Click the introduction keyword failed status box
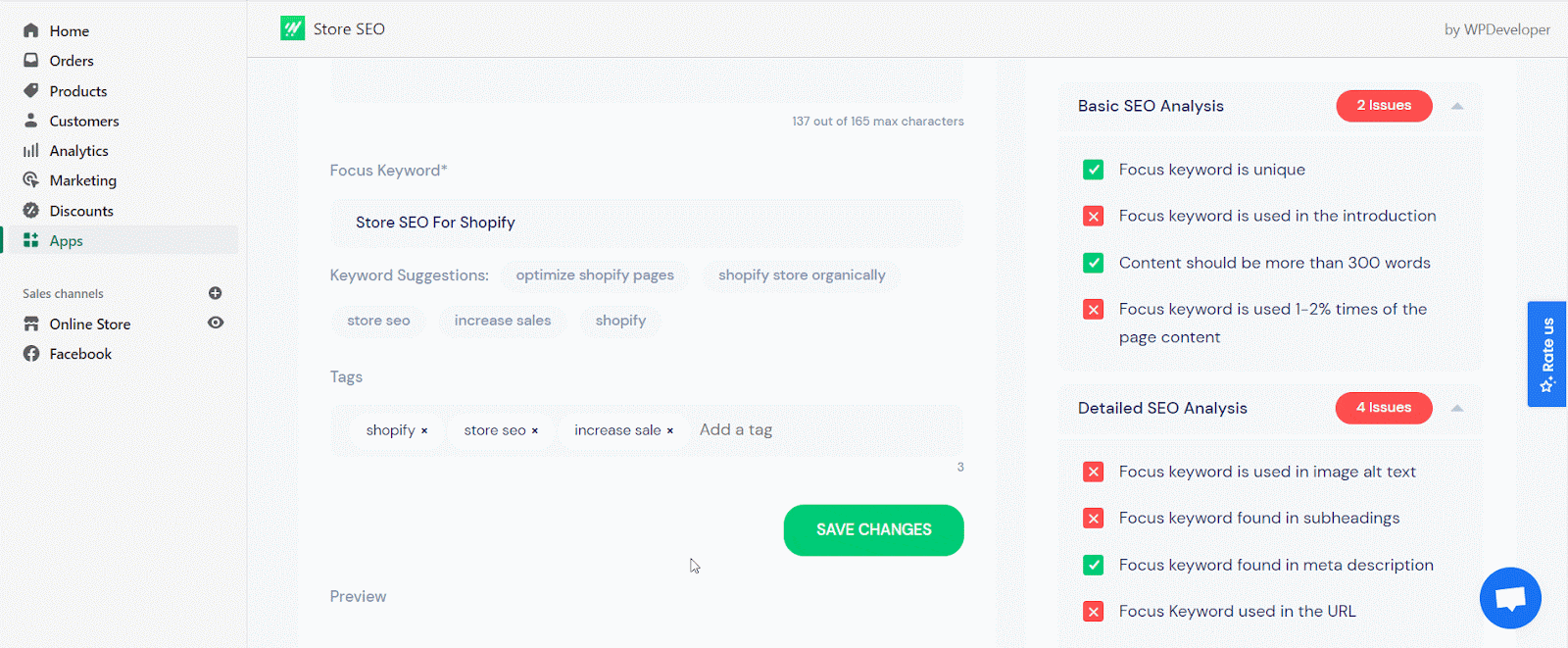The image size is (1568, 648). (x=1094, y=216)
